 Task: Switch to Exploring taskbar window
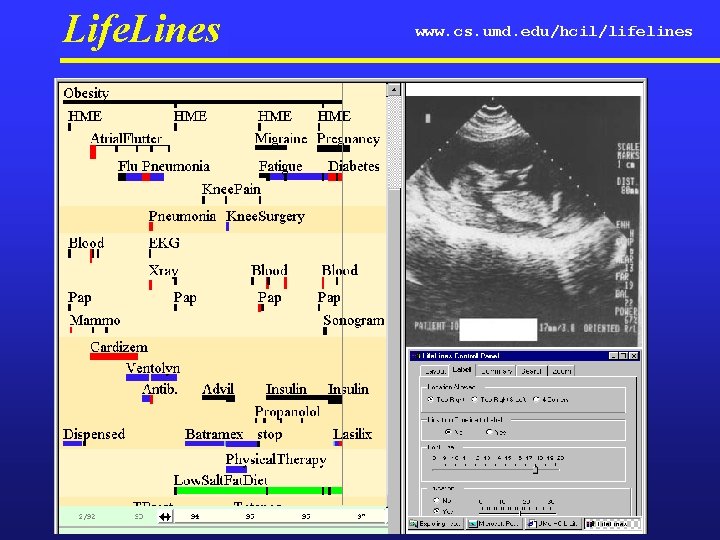tap(435, 523)
